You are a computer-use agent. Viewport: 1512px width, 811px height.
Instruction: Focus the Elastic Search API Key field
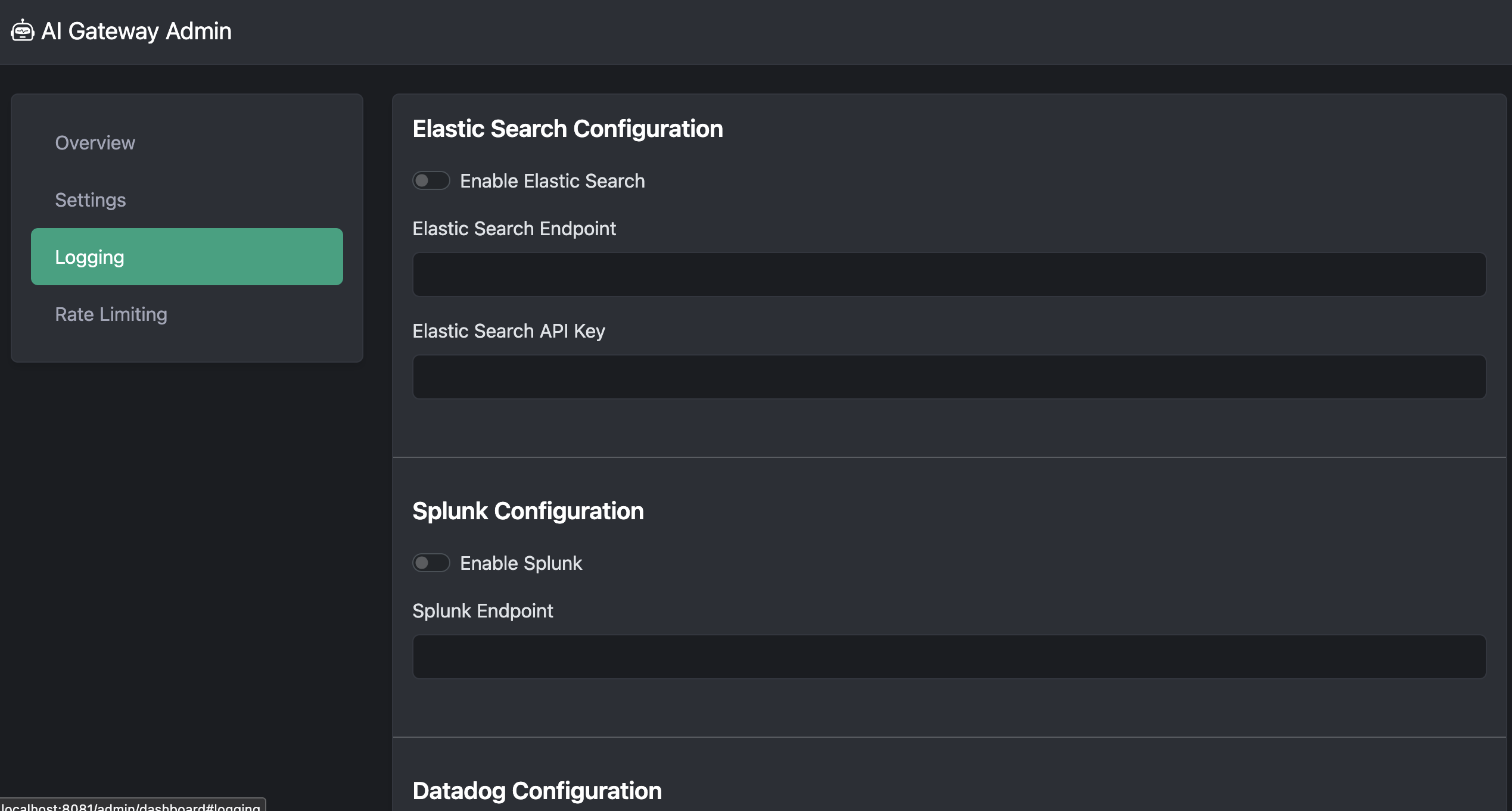[x=948, y=377]
